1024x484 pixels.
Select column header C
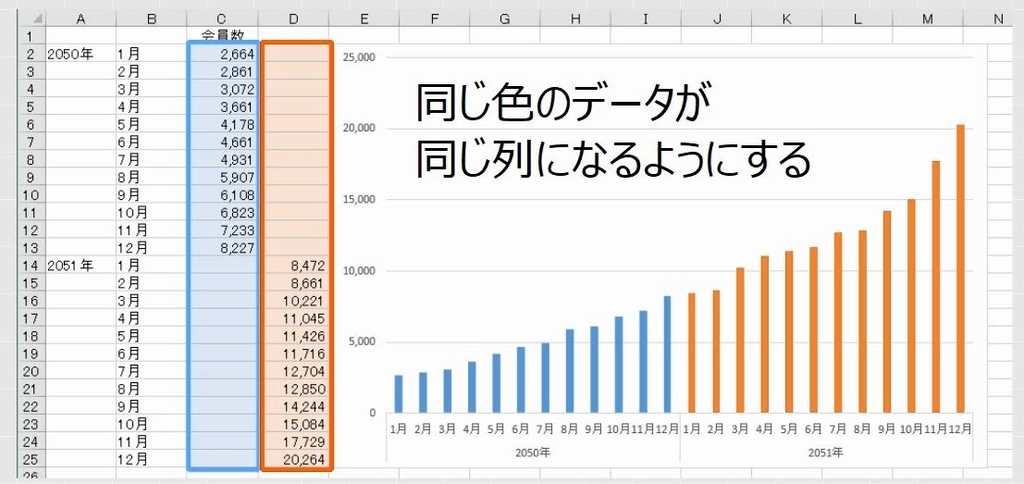[222, 19]
